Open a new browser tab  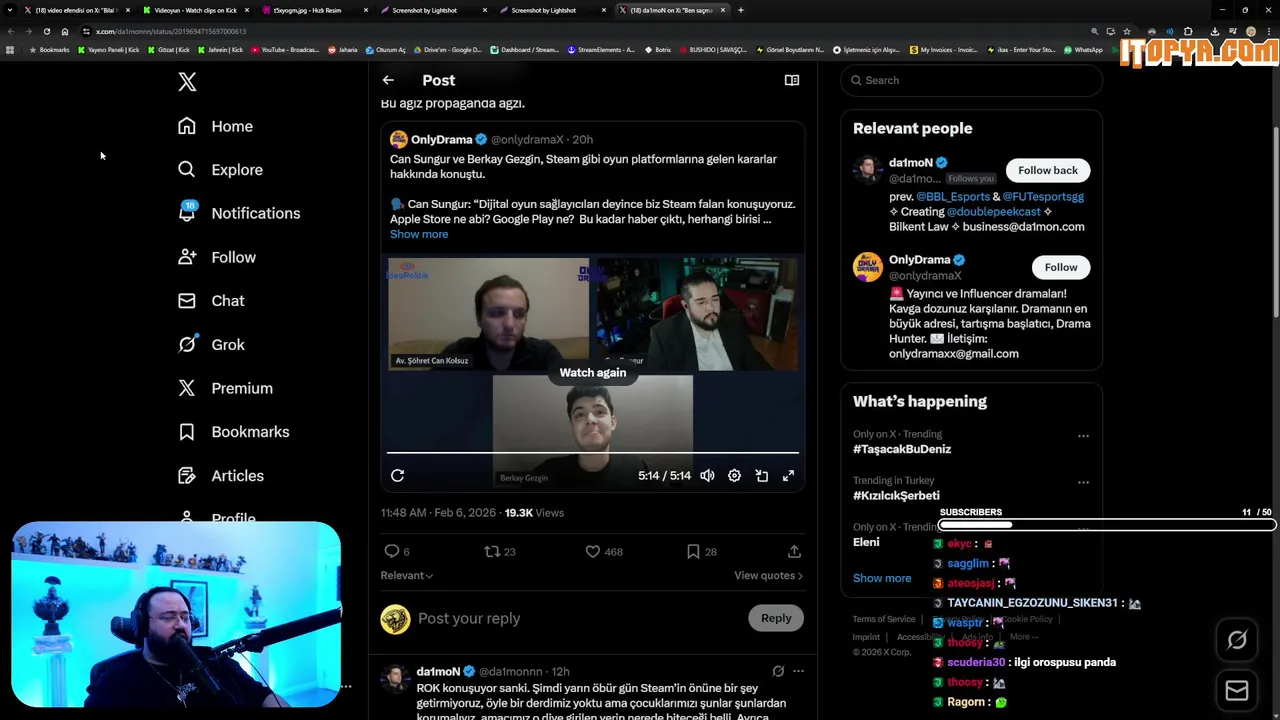(740, 10)
